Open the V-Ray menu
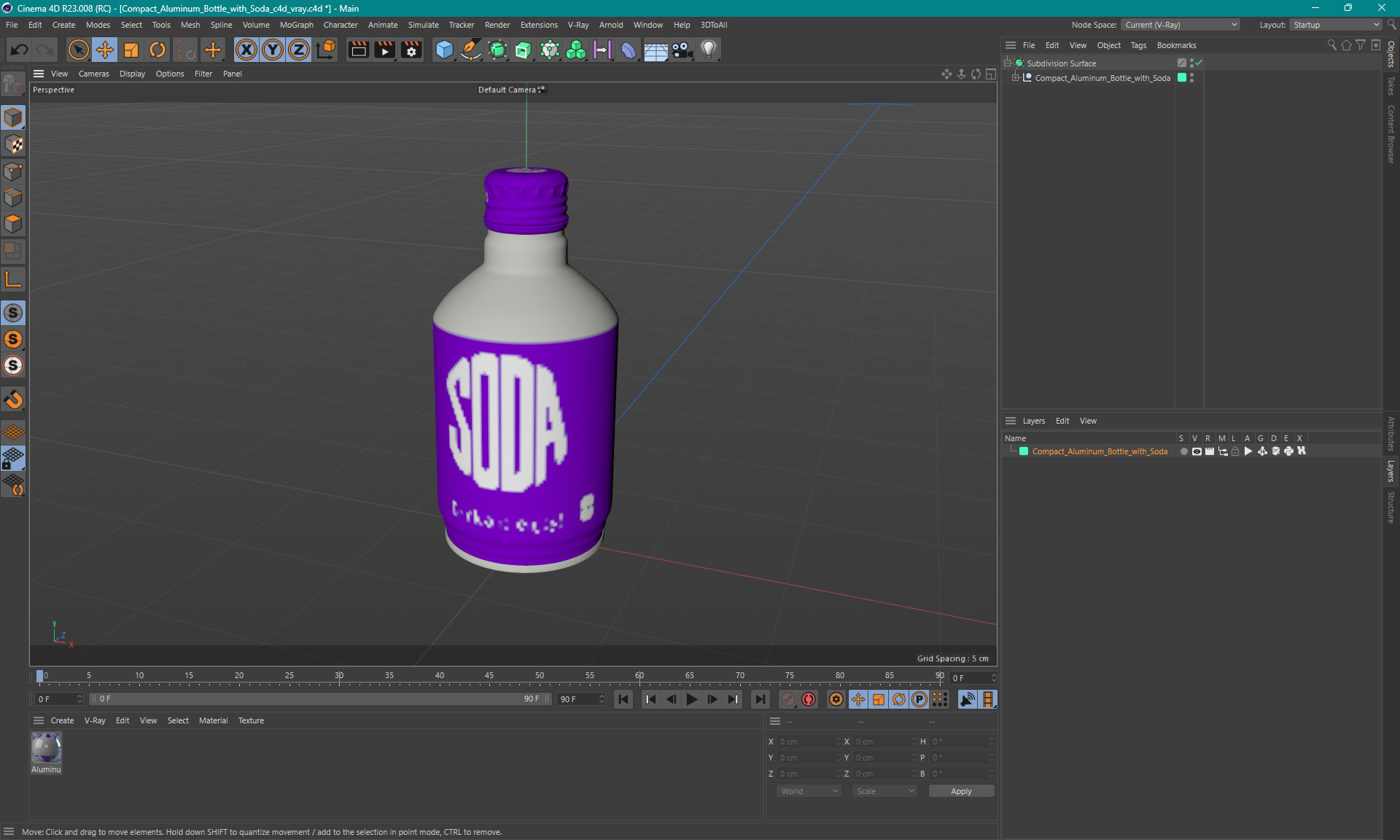 578,25
